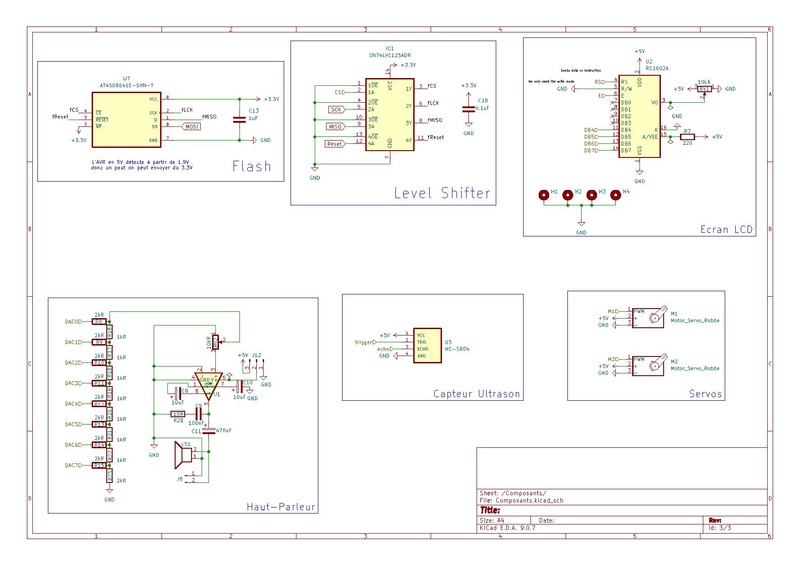Click the DB7 hierarchical label at LCD
The image size is (800, 566).
[x=591, y=151]
